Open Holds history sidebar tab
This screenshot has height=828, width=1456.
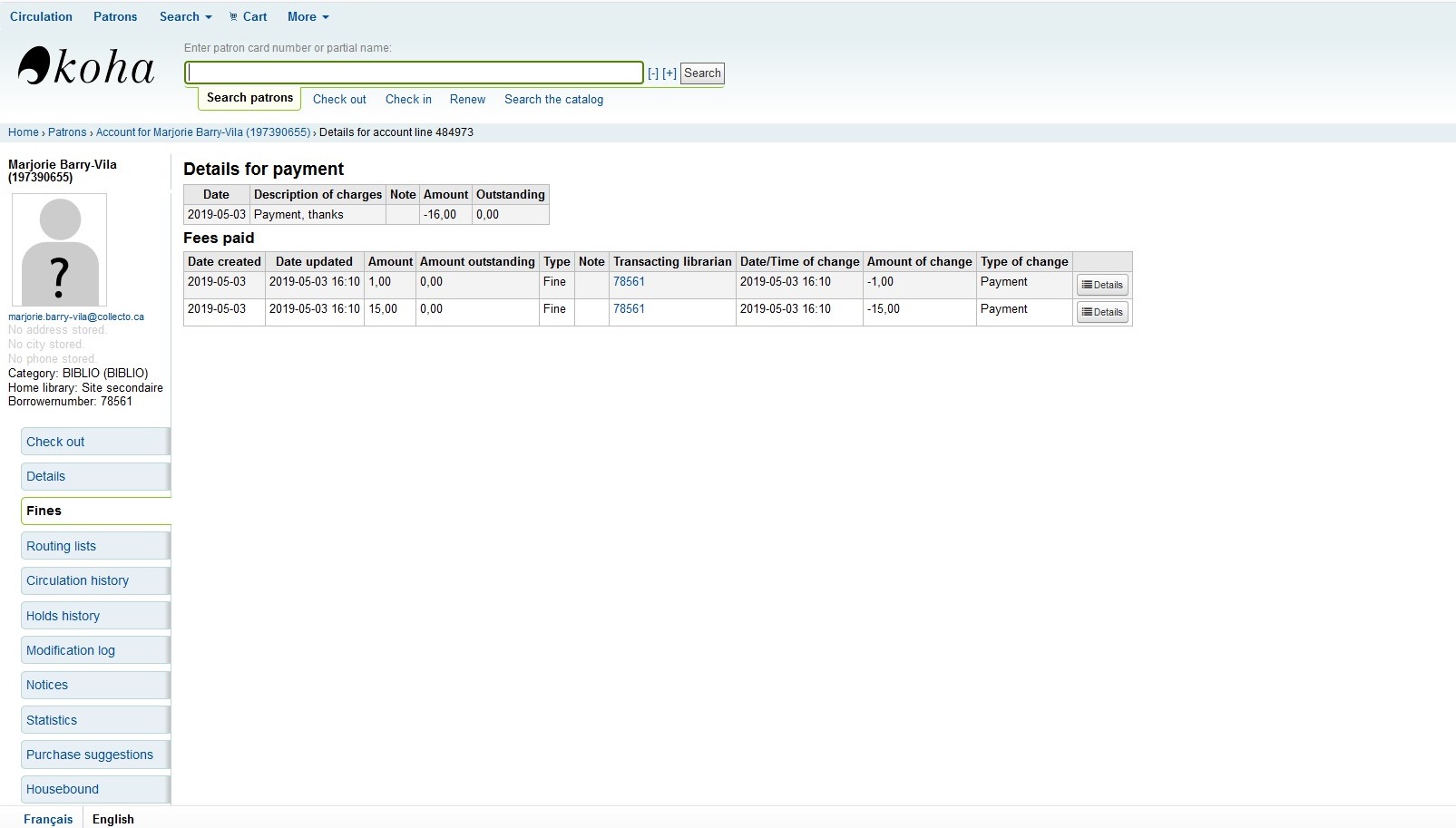click(x=63, y=616)
